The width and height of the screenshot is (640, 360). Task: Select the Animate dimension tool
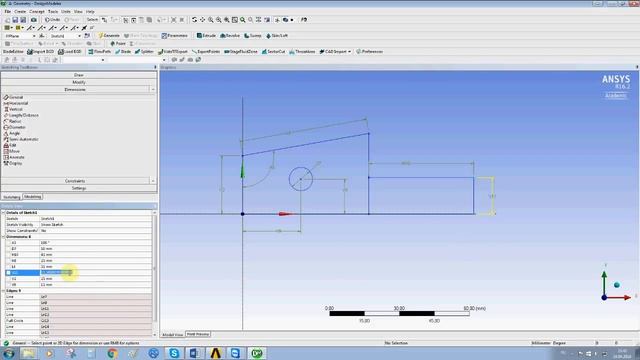pyautogui.click(x=14, y=157)
